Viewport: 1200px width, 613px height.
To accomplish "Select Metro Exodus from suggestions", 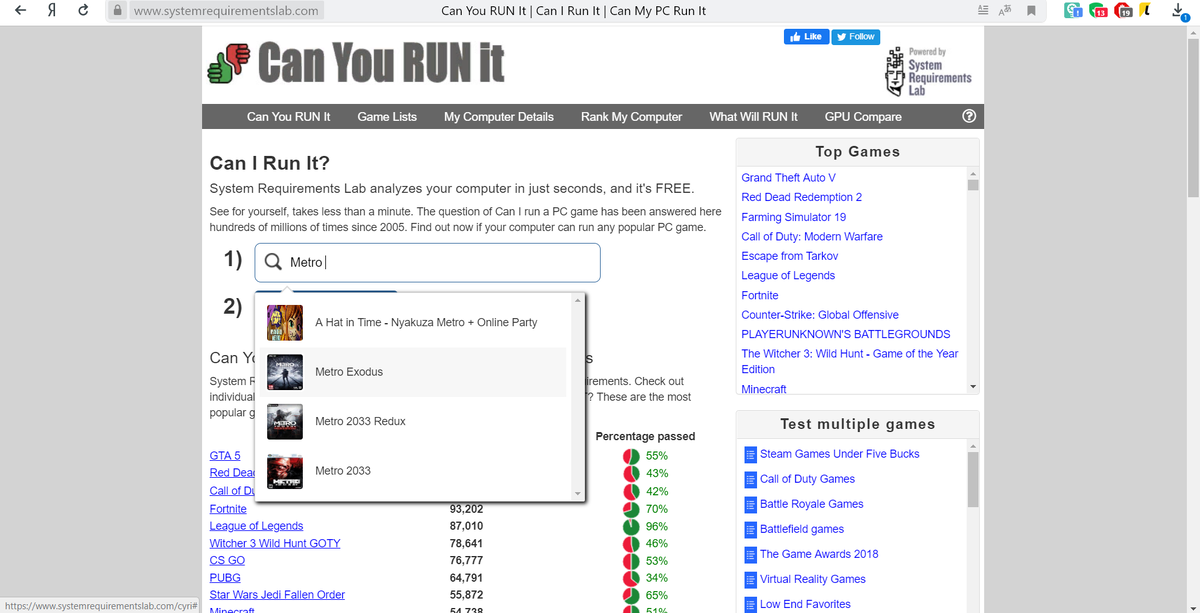I will pos(411,372).
